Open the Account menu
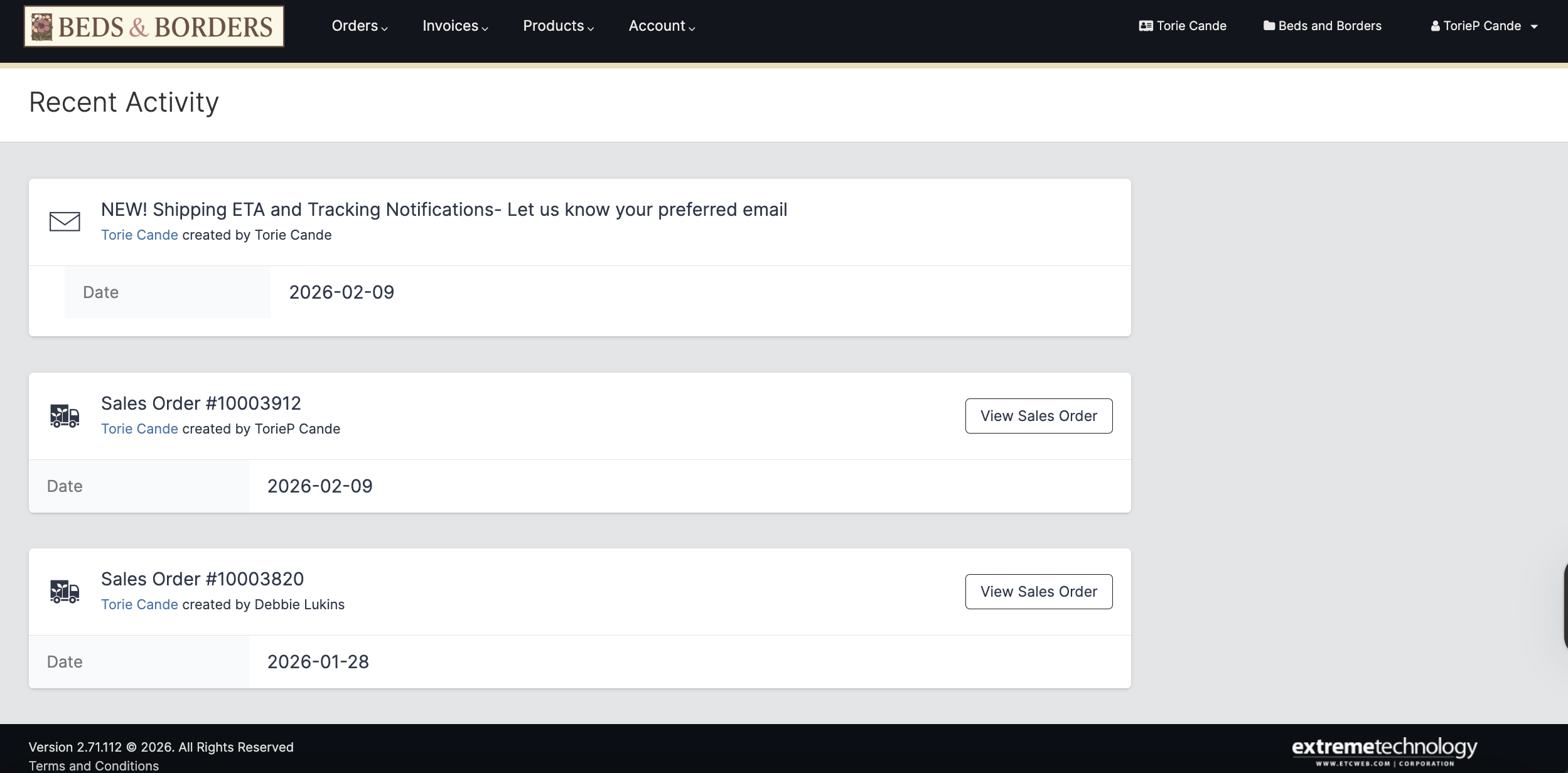 (x=662, y=26)
